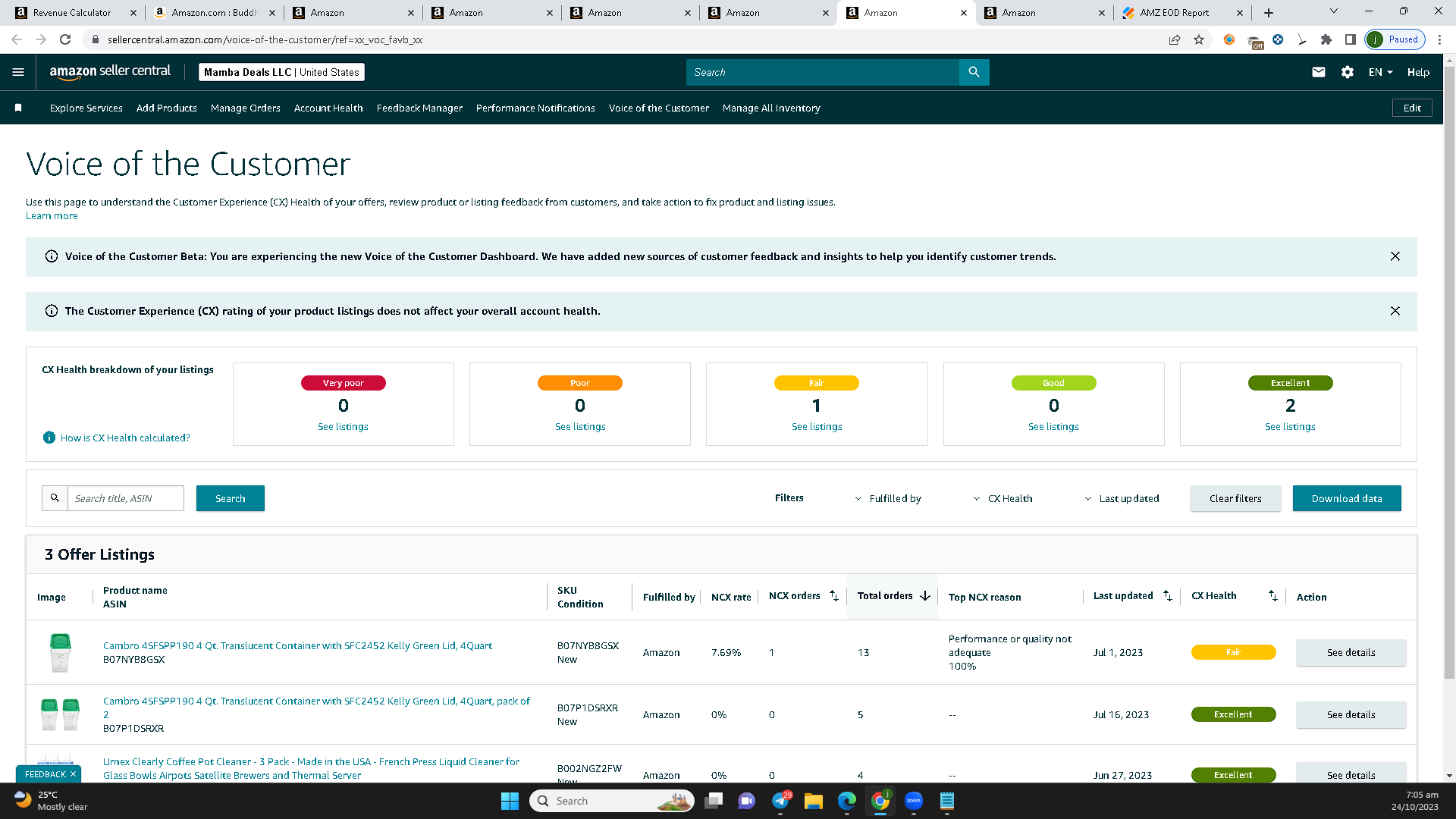The image size is (1456, 819).
Task: Open the Help link in the header
Action: tap(1418, 72)
